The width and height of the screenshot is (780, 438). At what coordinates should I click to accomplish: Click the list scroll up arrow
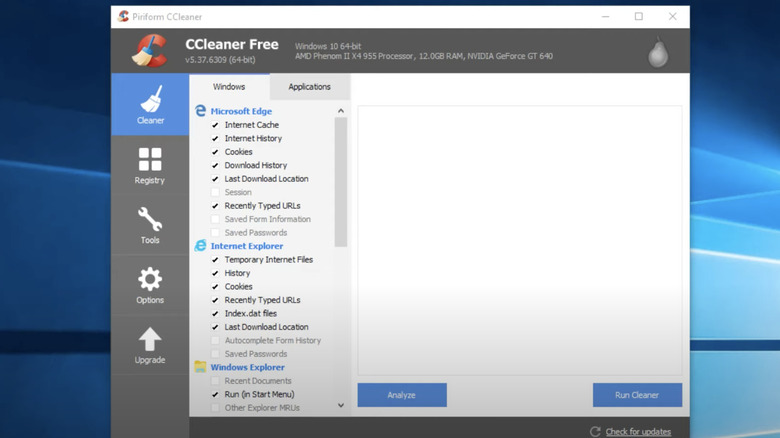[341, 110]
